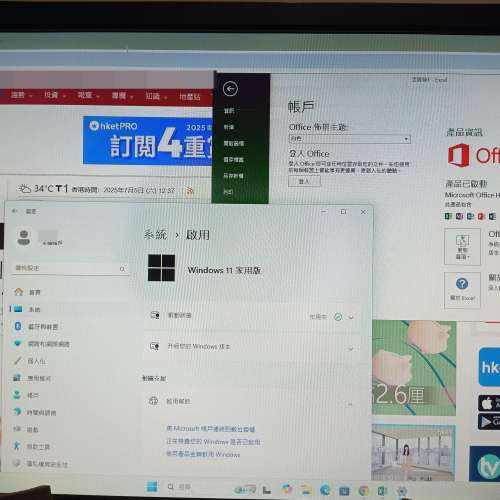Open Network & internet in Settings sidebar
Viewport: 500px width, 500px height.
point(42,344)
